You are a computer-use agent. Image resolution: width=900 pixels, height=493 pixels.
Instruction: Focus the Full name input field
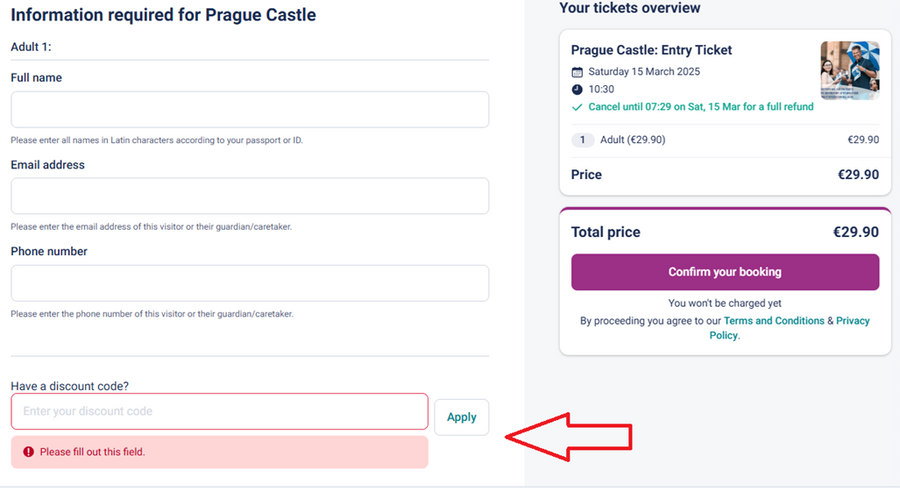(249, 110)
